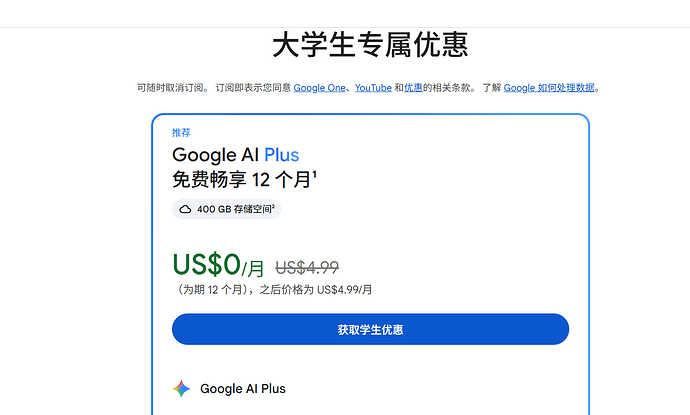This screenshot has height=415, width=690.
Task: Click the colorful Gemini sparkle icon
Action: coord(181,389)
